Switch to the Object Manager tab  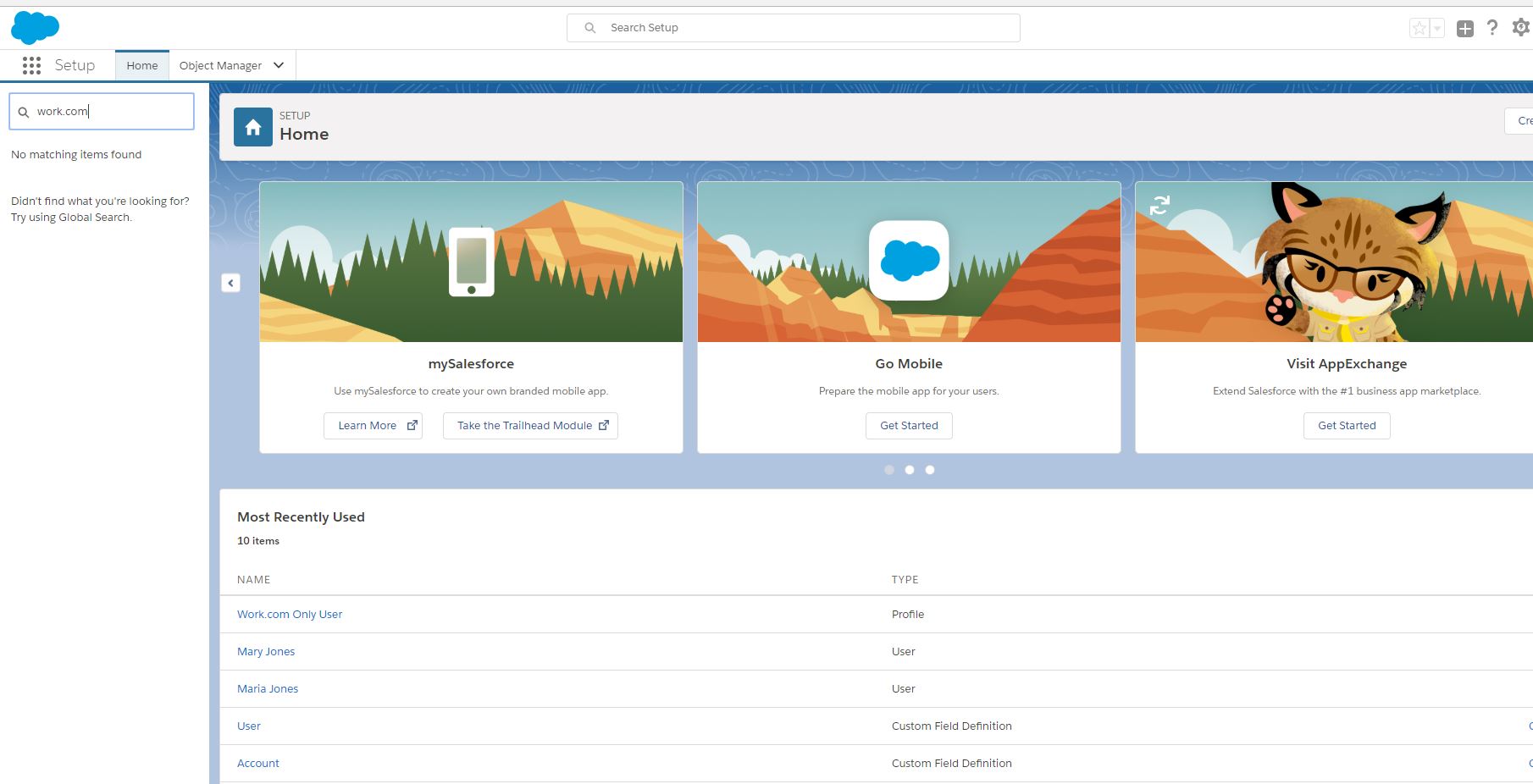220,65
